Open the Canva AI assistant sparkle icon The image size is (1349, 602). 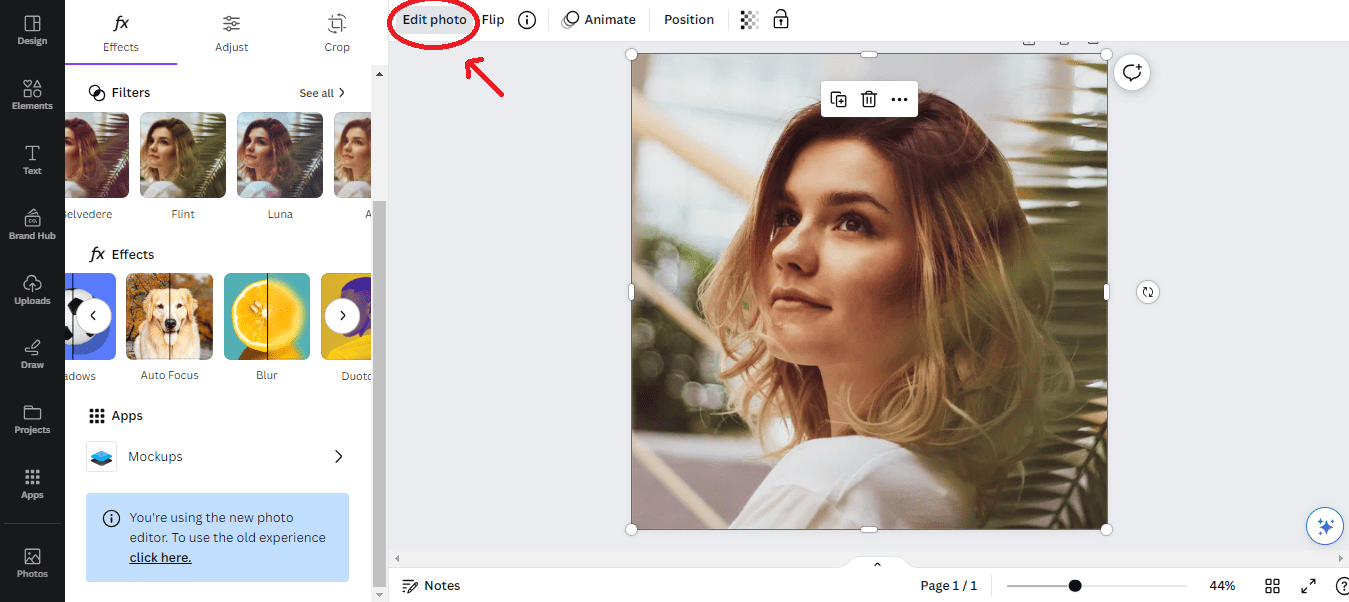[1324, 525]
